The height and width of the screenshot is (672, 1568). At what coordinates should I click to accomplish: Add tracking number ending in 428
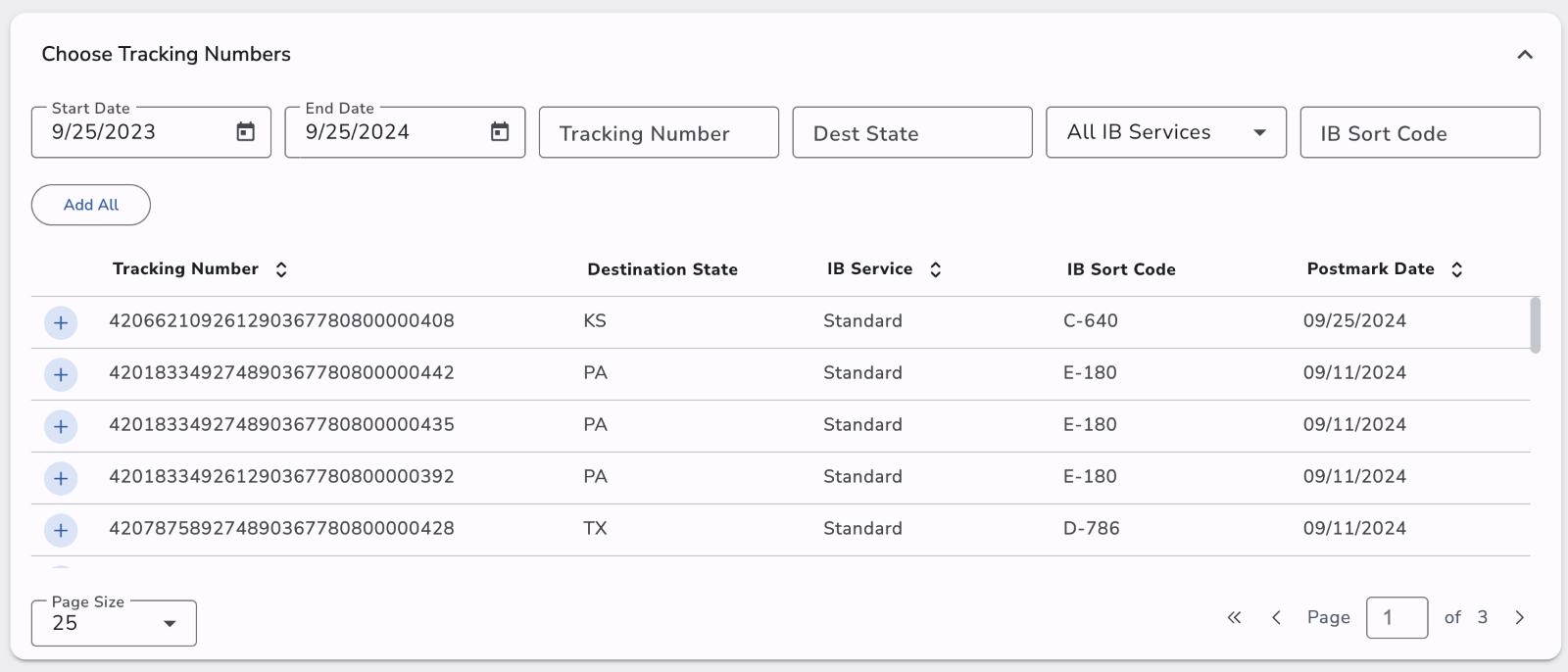tap(61, 530)
